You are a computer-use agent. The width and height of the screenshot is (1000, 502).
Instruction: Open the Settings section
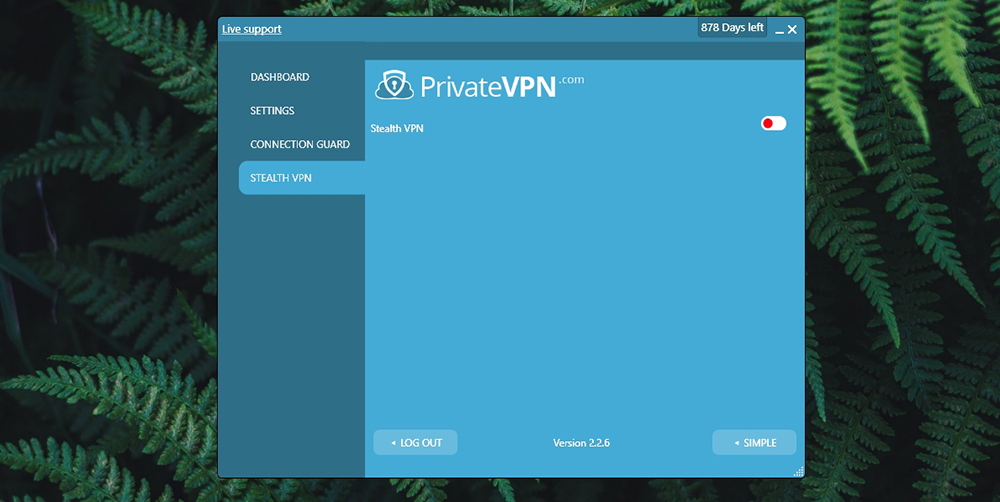pyautogui.click(x=272, y=111)
